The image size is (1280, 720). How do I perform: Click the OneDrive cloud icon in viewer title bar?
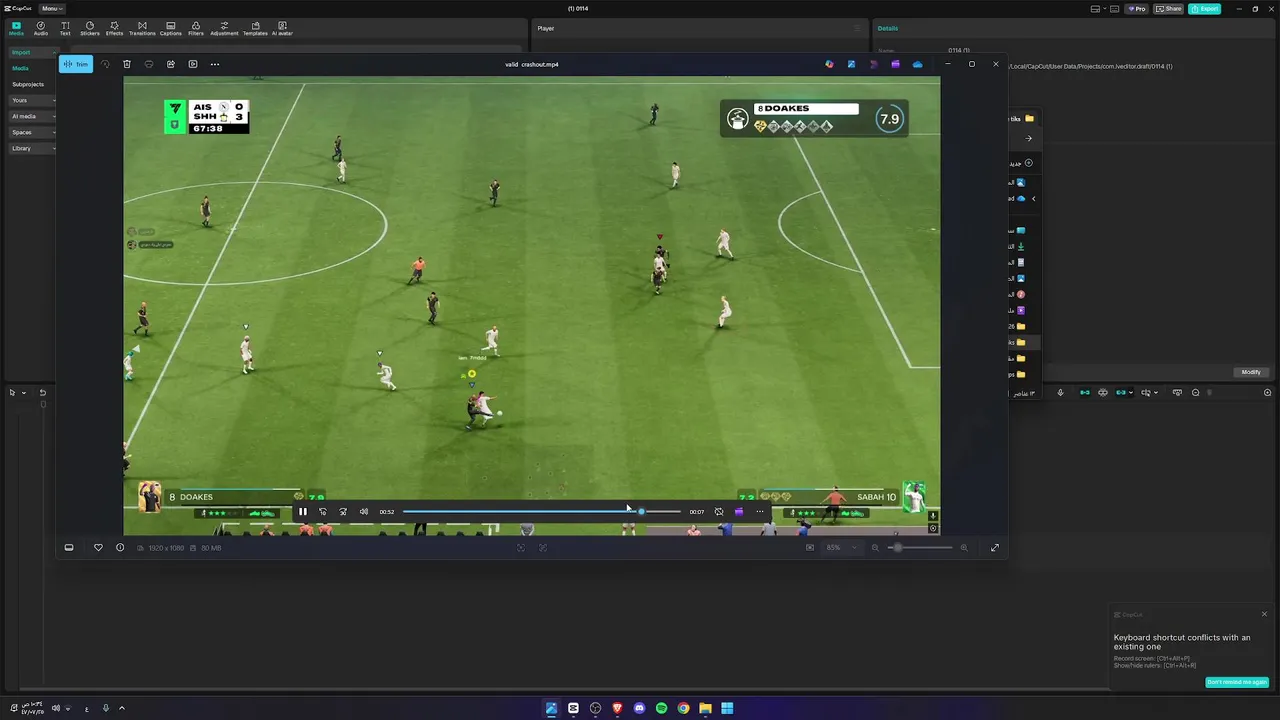click(918, 64)
